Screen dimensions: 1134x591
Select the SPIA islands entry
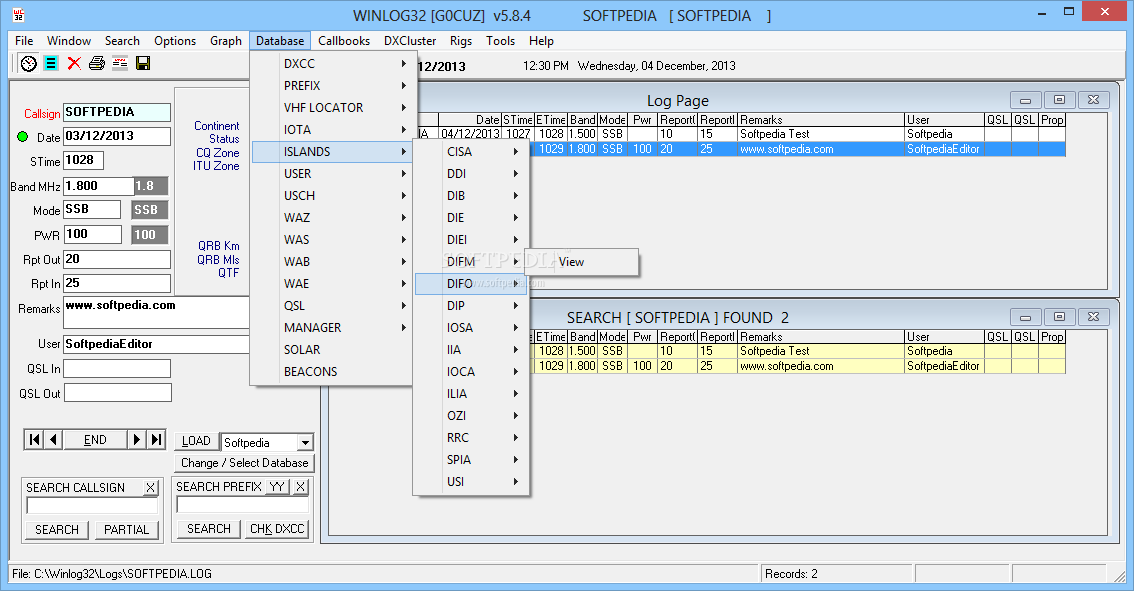pyautogui.click(x=471, y=459)
